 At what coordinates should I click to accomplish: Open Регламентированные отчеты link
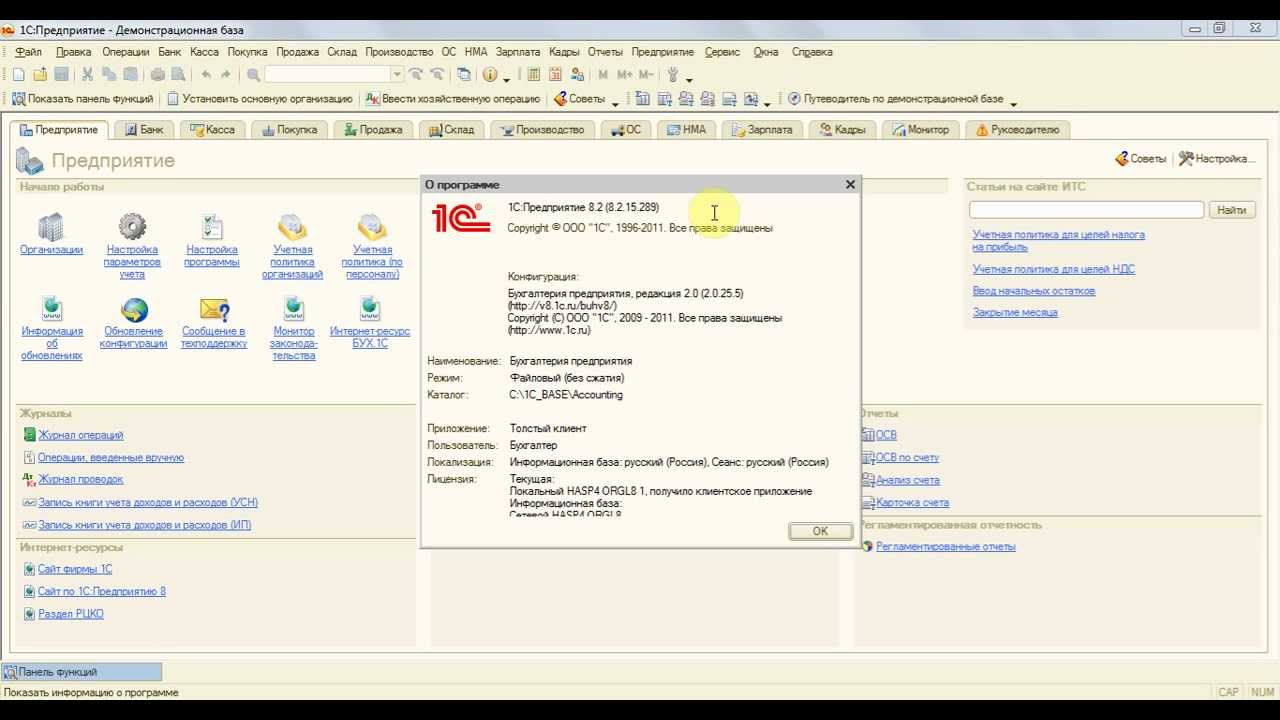point(945,547)
